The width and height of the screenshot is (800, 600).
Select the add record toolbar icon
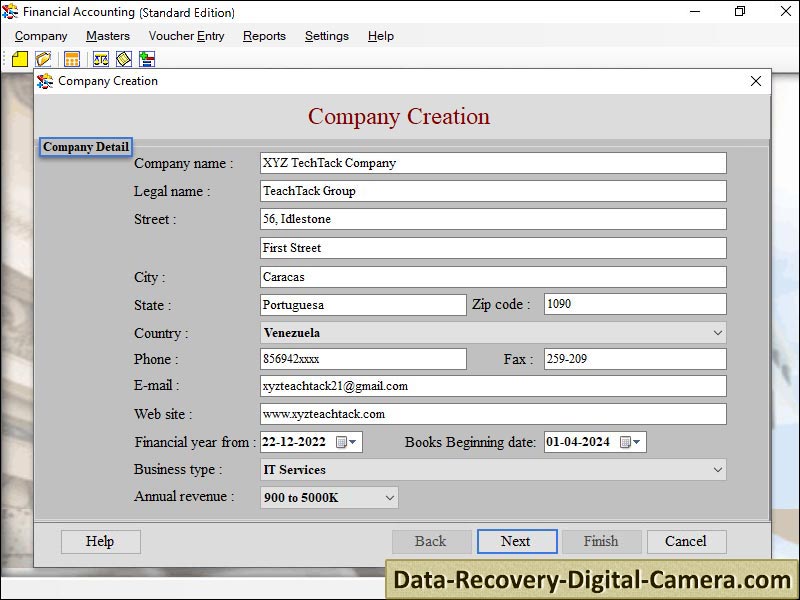(147, 59)
